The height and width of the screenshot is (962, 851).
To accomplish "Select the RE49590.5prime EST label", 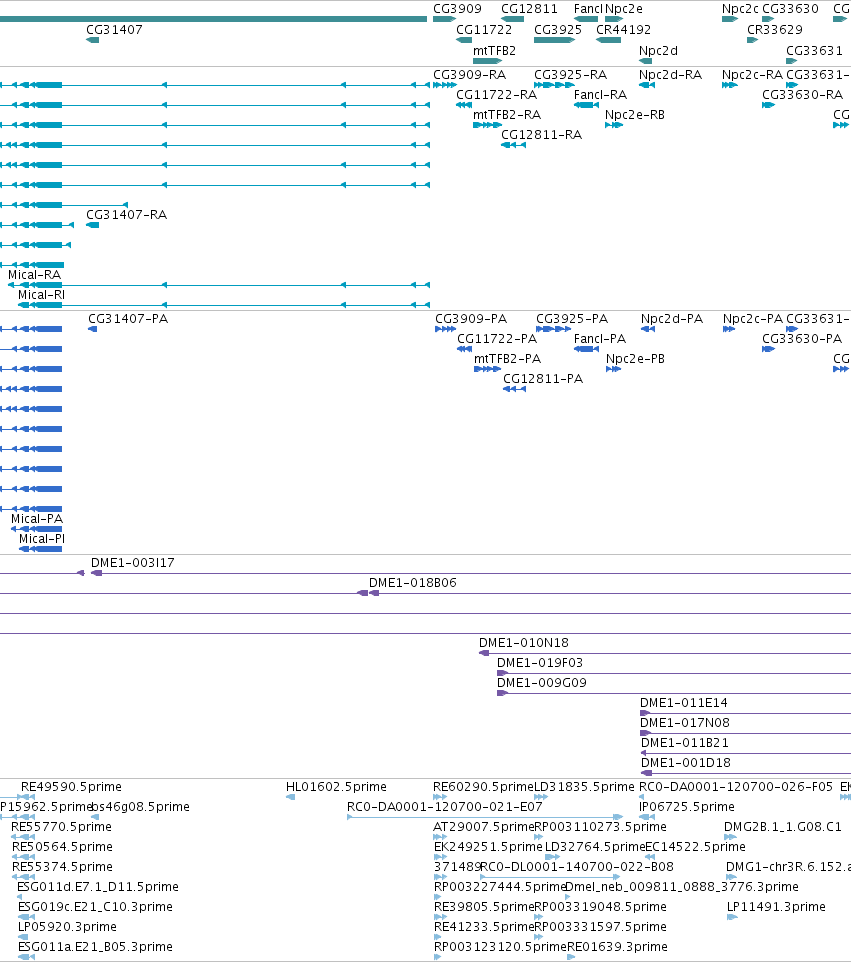I will [x=71, y=787].
